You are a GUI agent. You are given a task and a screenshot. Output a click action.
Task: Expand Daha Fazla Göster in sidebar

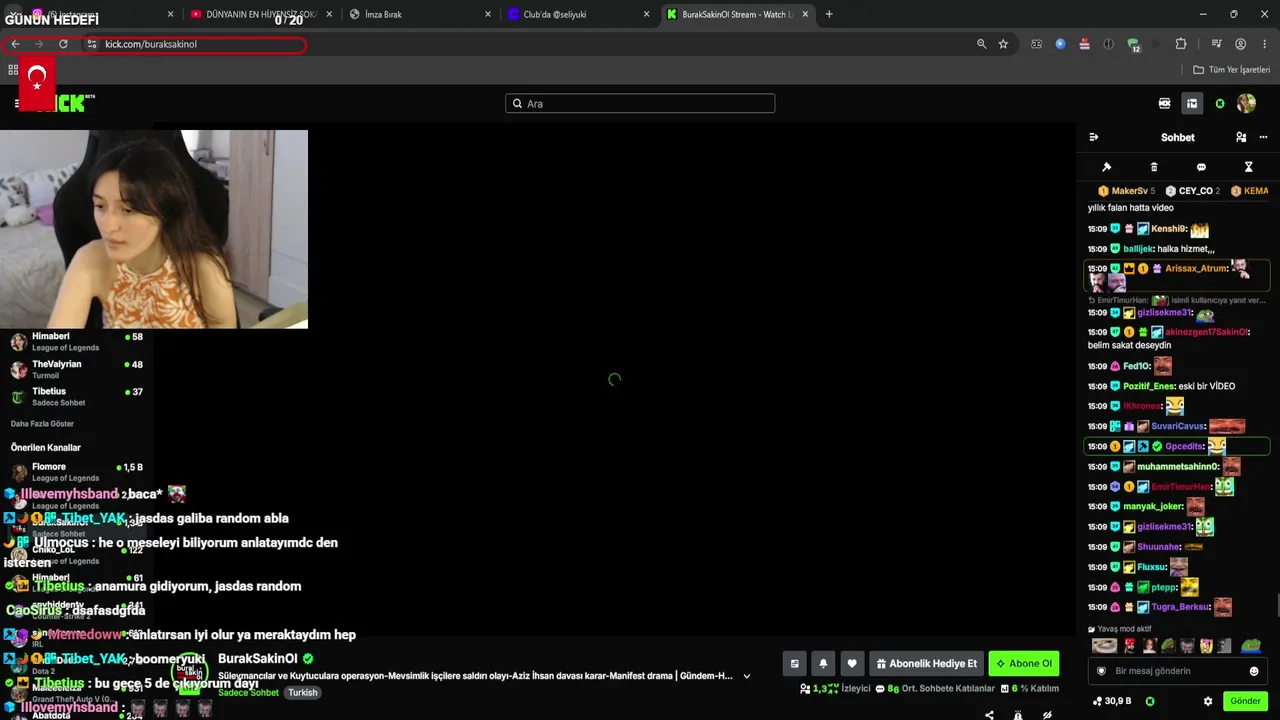click(x=42, y=424)
